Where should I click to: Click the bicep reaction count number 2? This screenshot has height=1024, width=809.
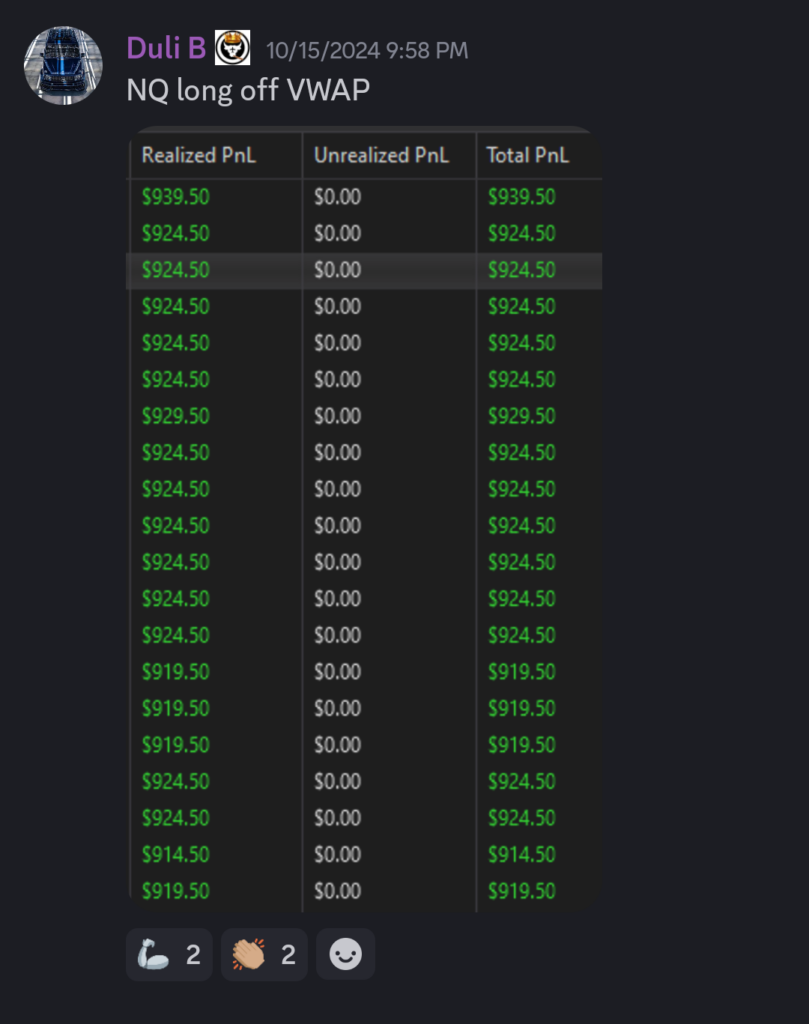(193, 955)
